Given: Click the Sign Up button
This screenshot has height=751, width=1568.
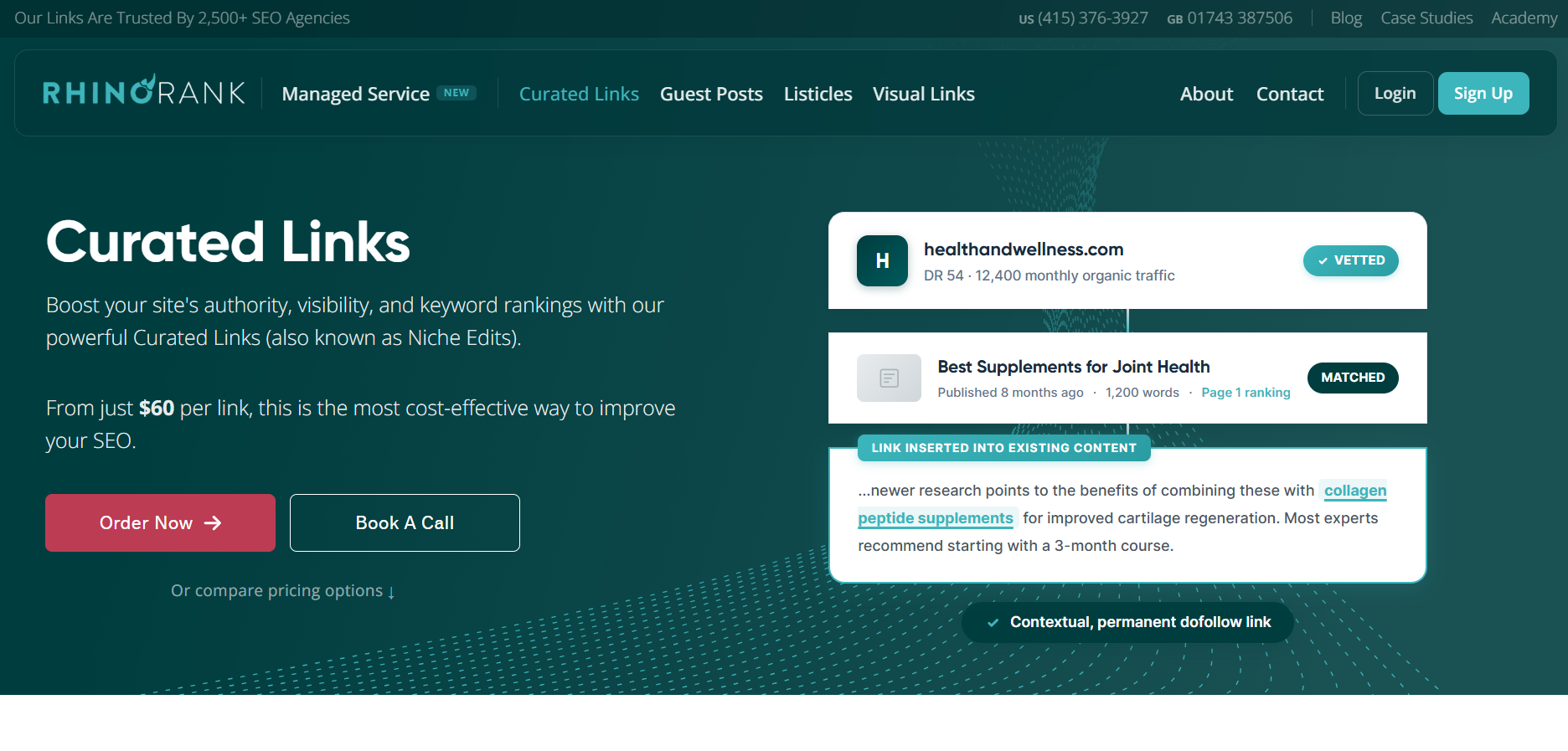Looking at the screenshot, I should pyautogui.click(x=1483, y=93).
